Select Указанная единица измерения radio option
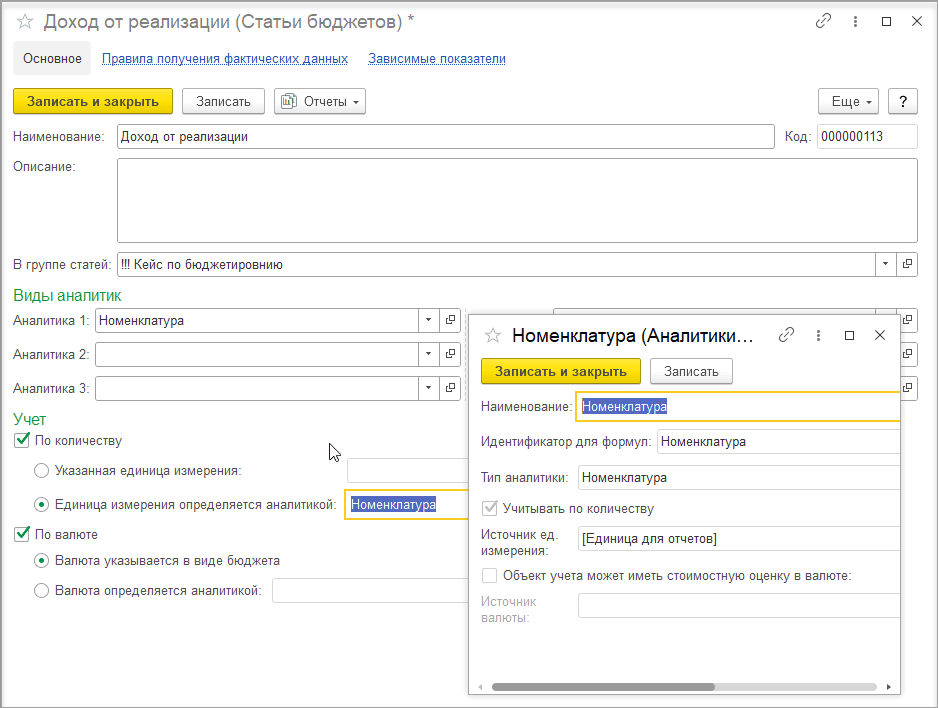 [41, 470]
